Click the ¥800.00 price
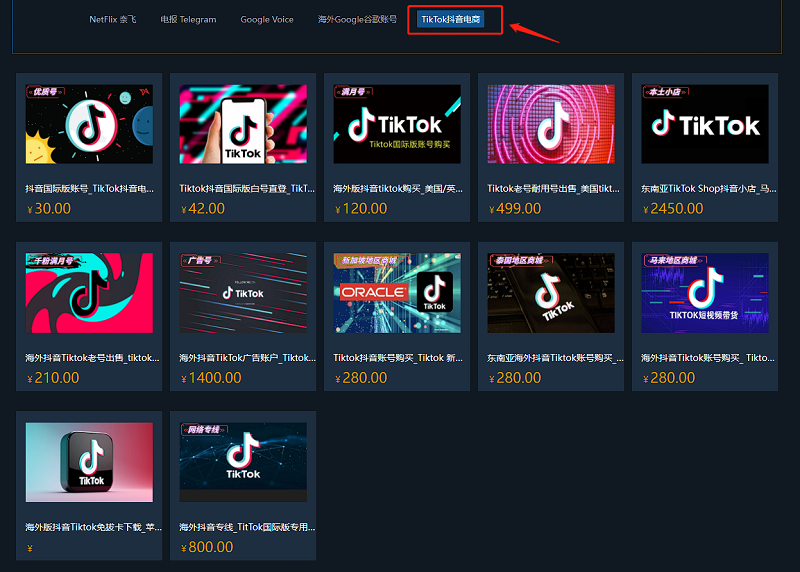 point(207,547)
